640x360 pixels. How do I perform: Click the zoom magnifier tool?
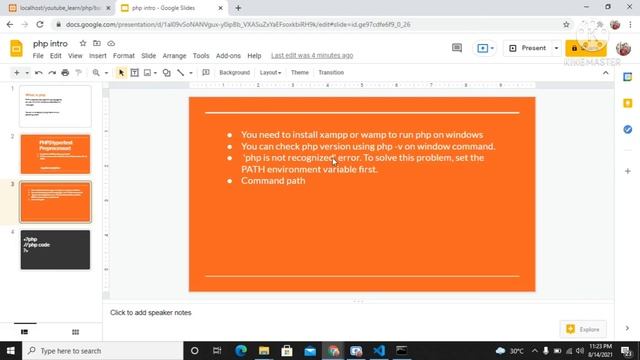coord(96,73)
